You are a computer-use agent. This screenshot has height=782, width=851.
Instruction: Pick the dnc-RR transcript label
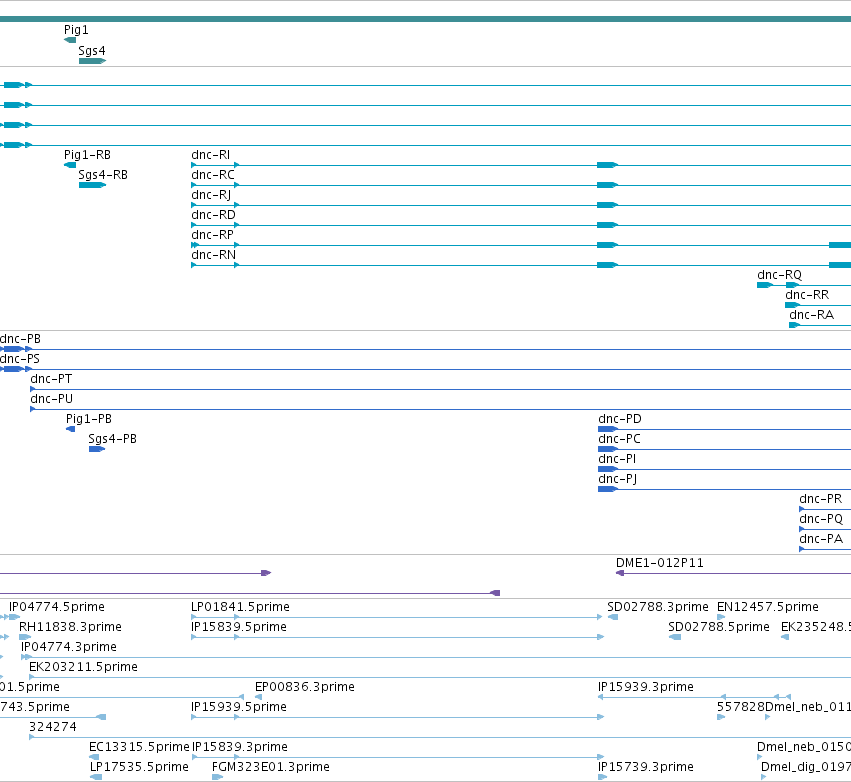pyautogui.click(x=807, y=295)
